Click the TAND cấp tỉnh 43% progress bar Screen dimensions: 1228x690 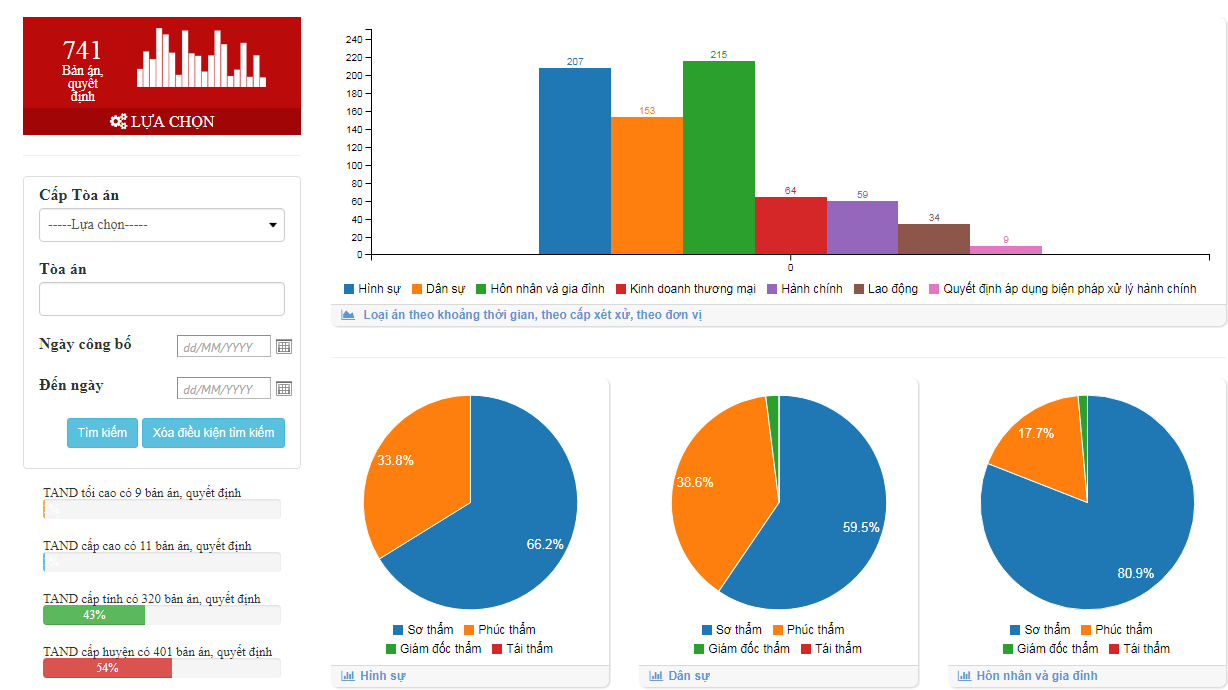(94, 615)
